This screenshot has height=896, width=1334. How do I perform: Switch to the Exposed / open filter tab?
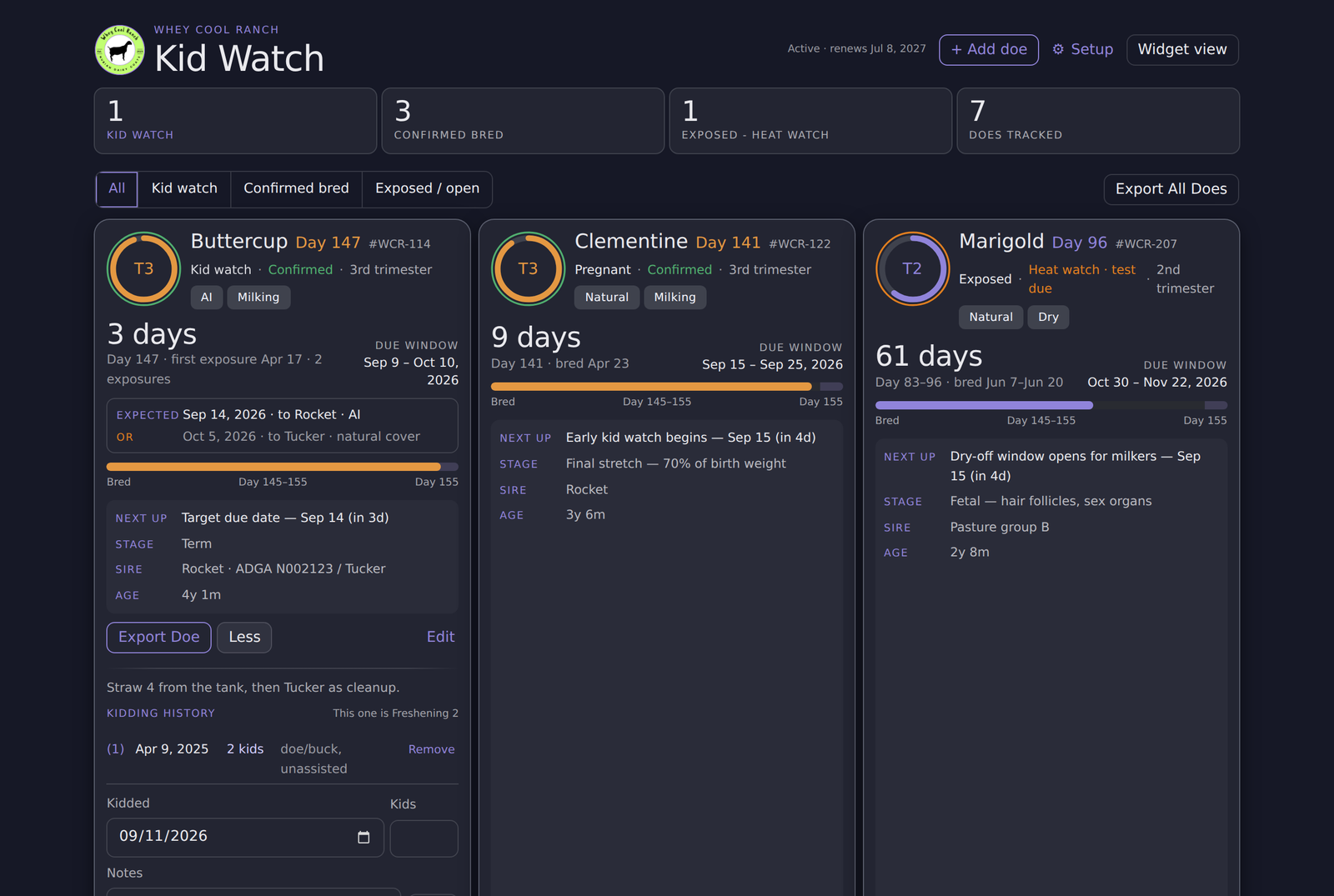click(427, 188)
